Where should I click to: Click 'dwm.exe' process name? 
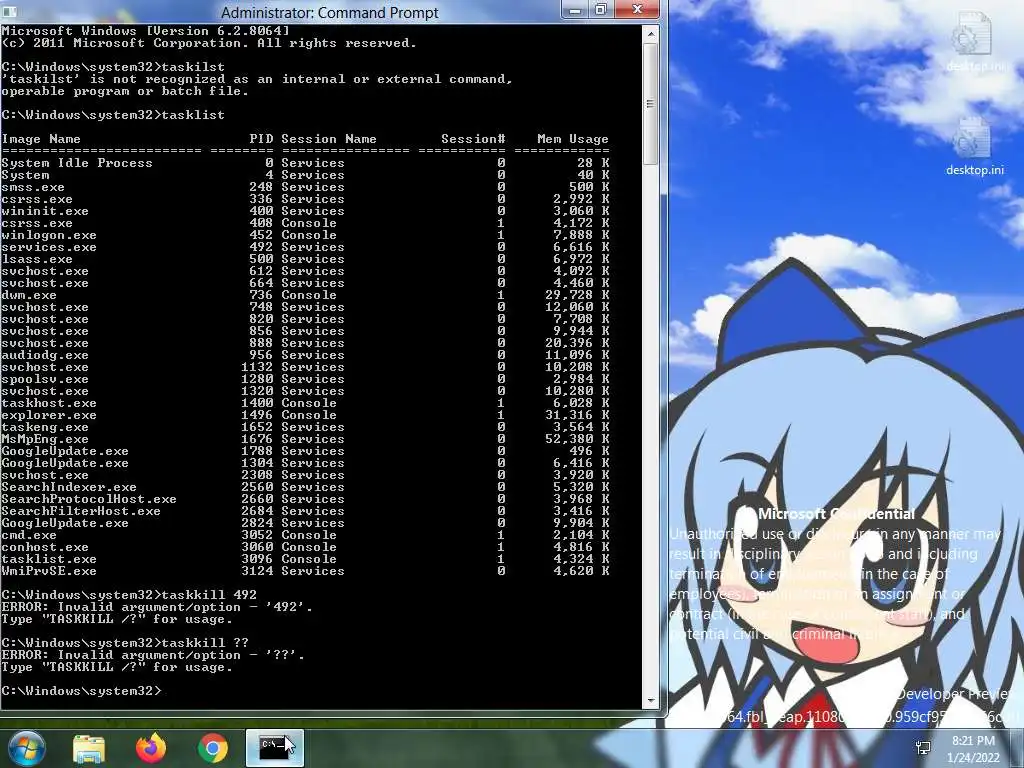[29, 295]
